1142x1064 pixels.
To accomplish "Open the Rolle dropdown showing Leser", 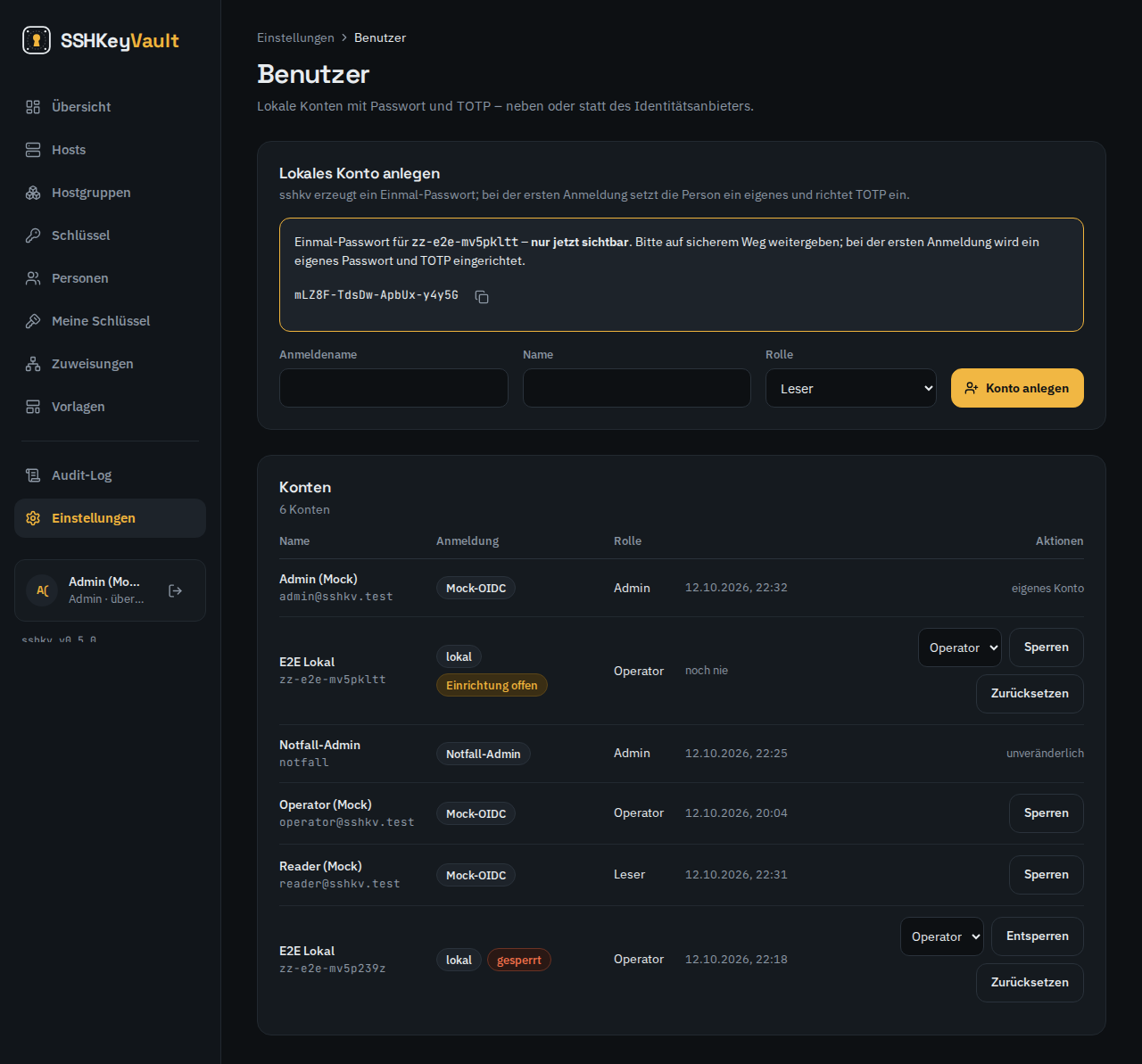I will pyautogui.click(x=851, y=388).
